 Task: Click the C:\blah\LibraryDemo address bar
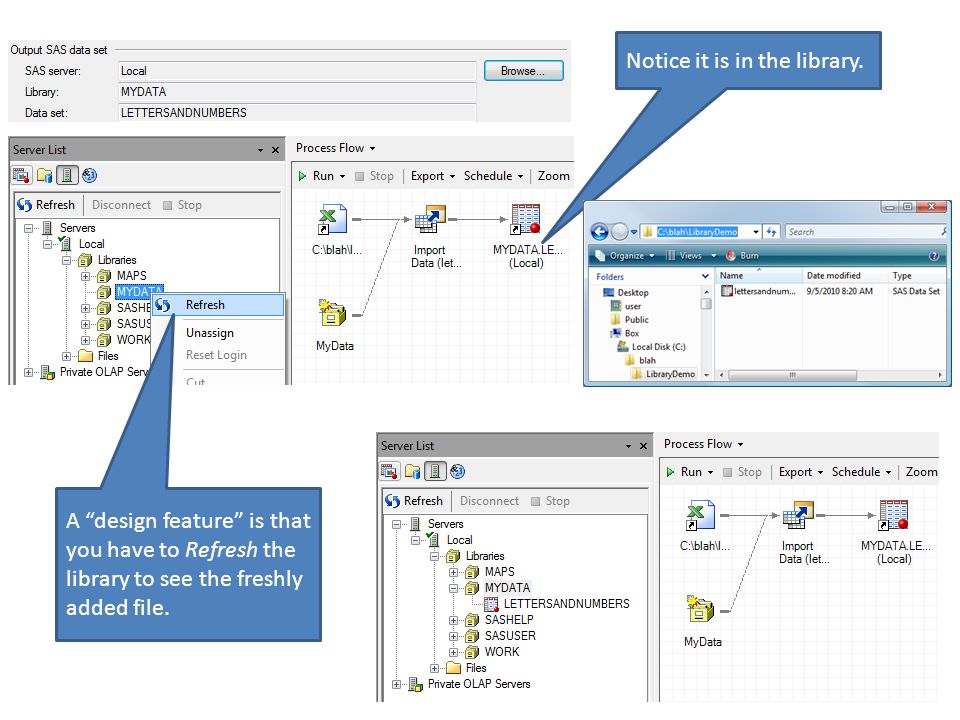(696, 232)
